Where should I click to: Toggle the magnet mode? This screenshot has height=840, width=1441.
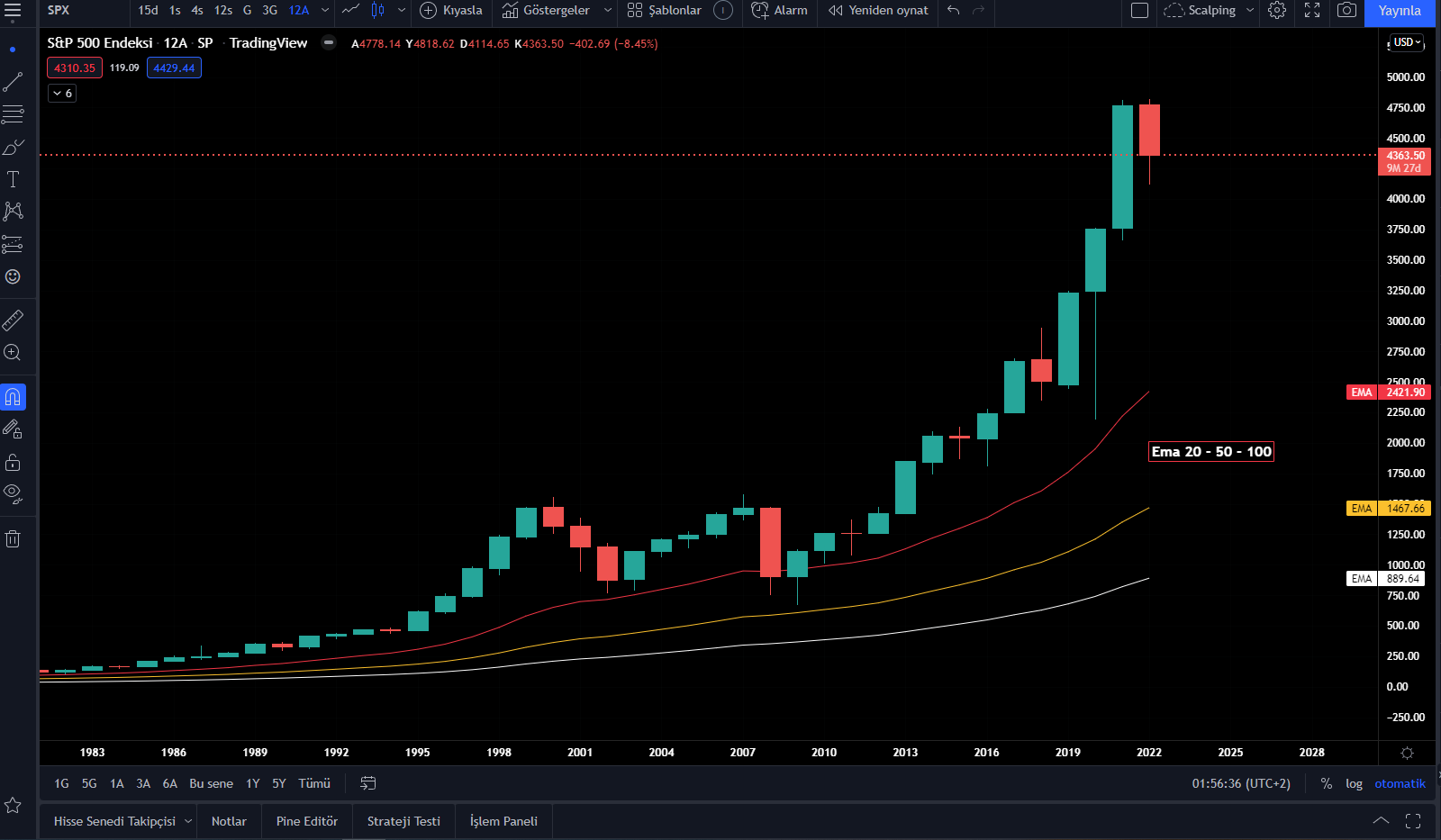click(13, 397)
